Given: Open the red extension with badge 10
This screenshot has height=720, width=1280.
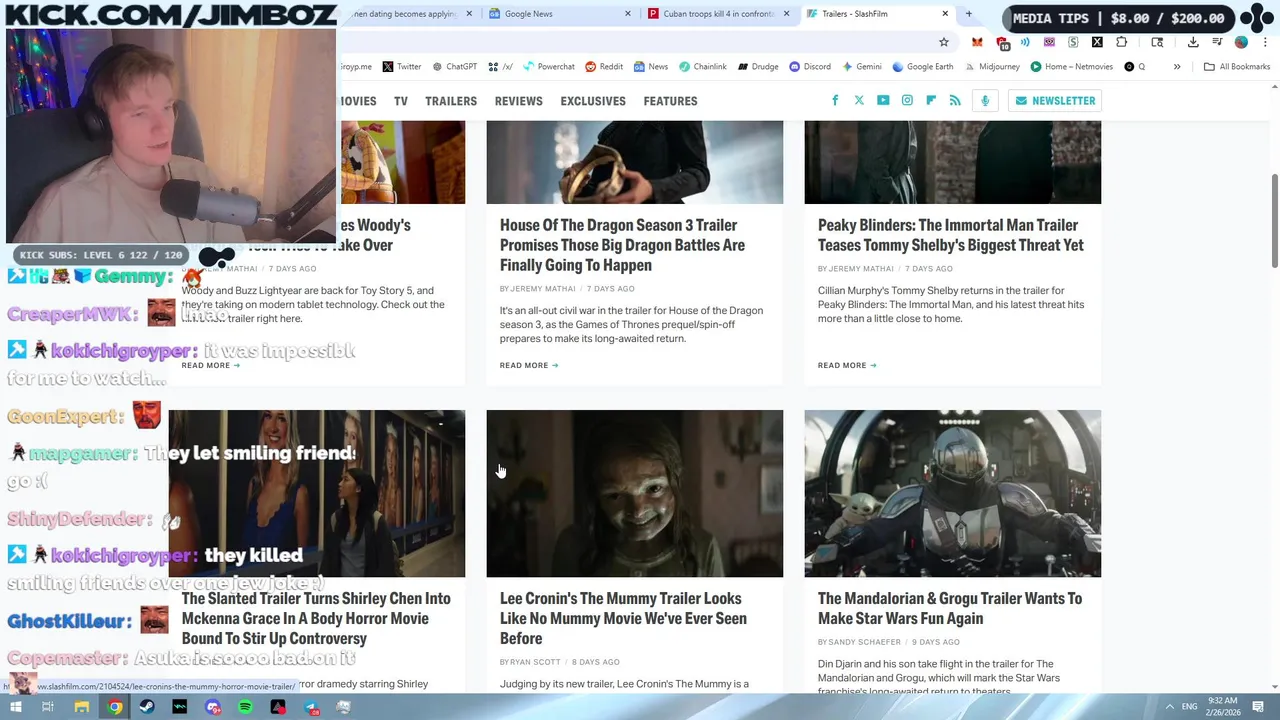Looking at the screenshot, I should tap(1003, 43).
